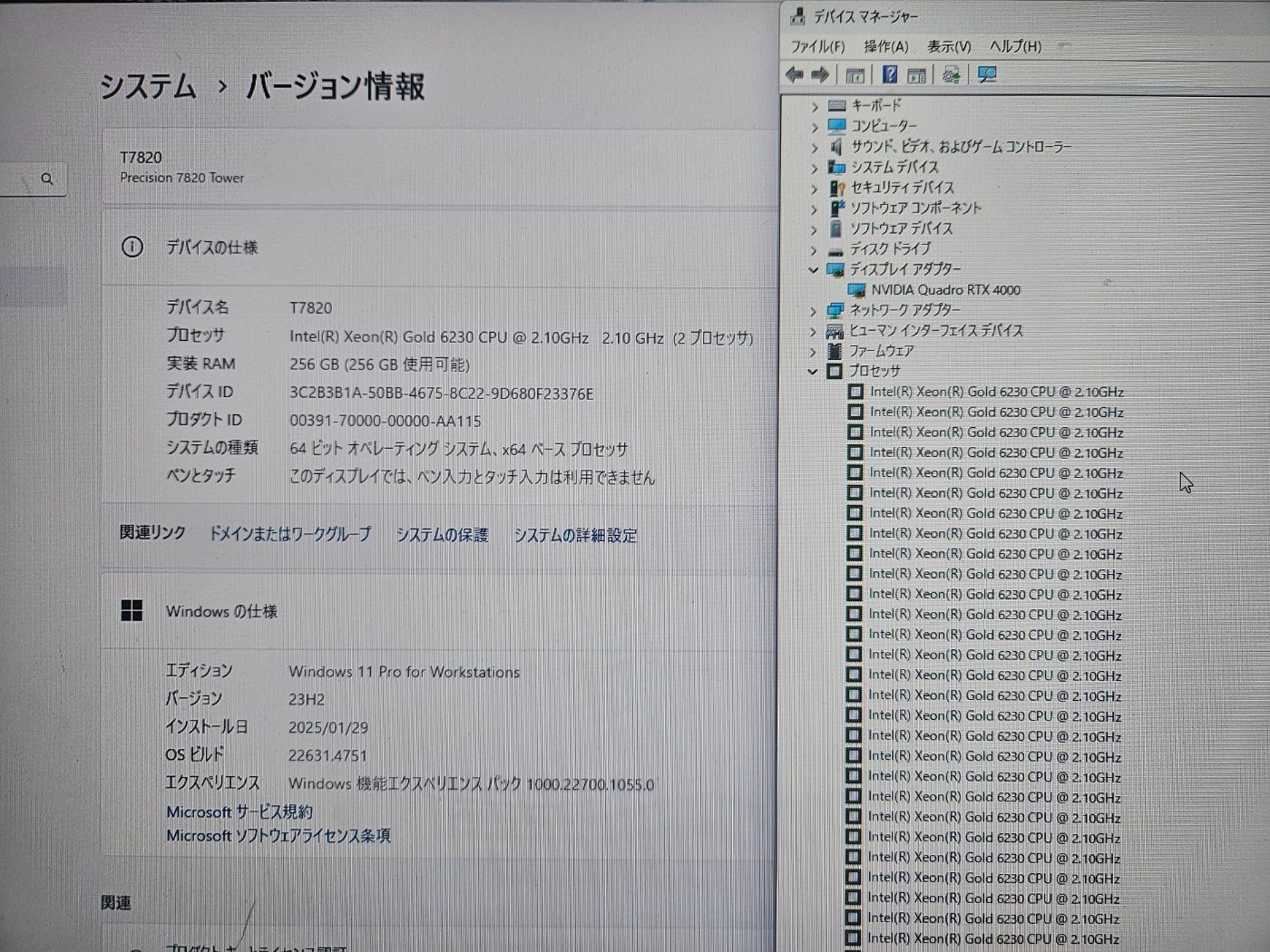Expand the ソフトウェア デバイス node

click(x=815, y=229)
